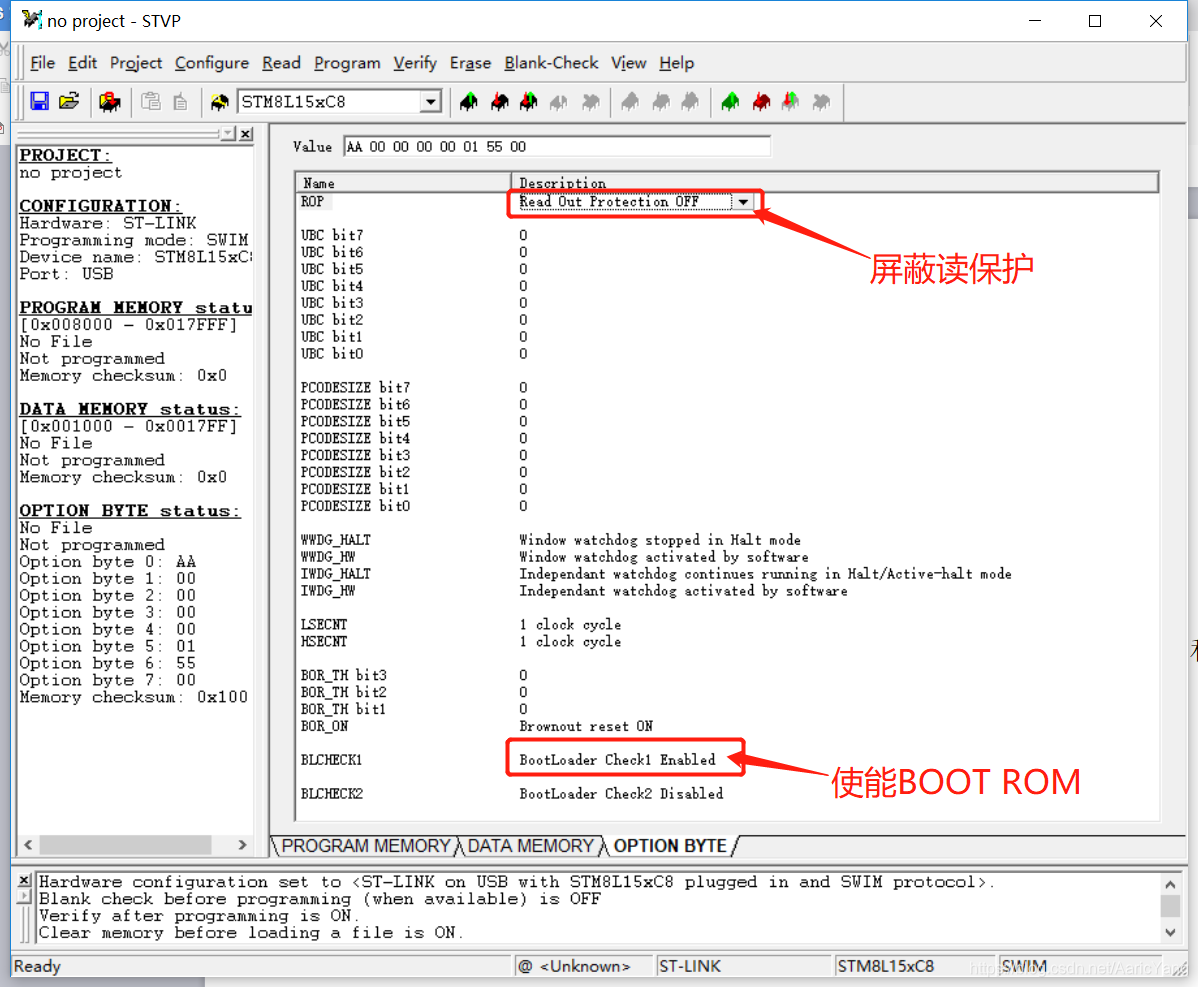Click Program current tab icon (red arrow)
This screenshot has height=987, width=1198.
click(500, 102)
